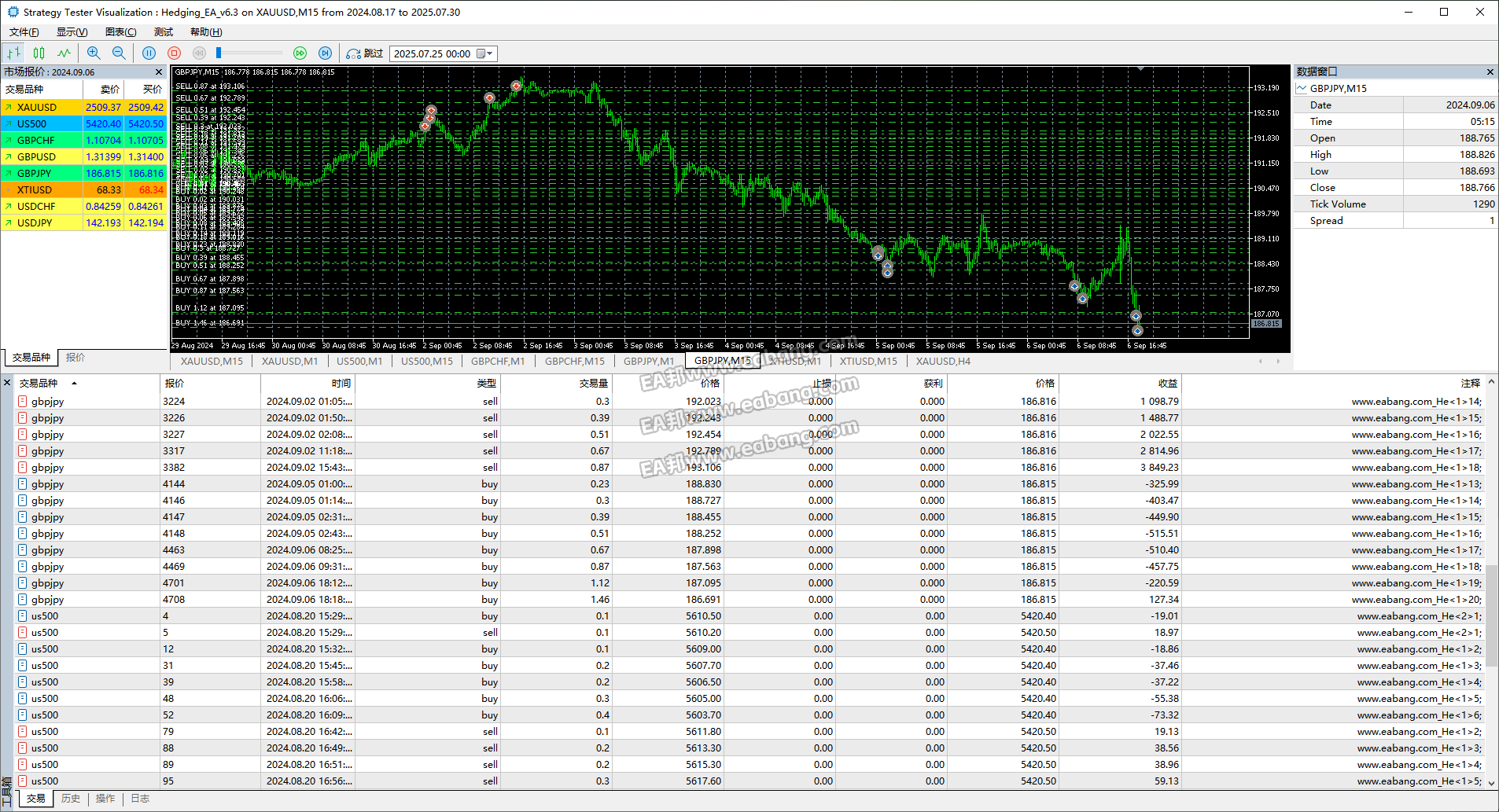Click the green fast-forward button
Image resolution: width=1499 pixels, height=812 pixels.
[x=300, y=53]
